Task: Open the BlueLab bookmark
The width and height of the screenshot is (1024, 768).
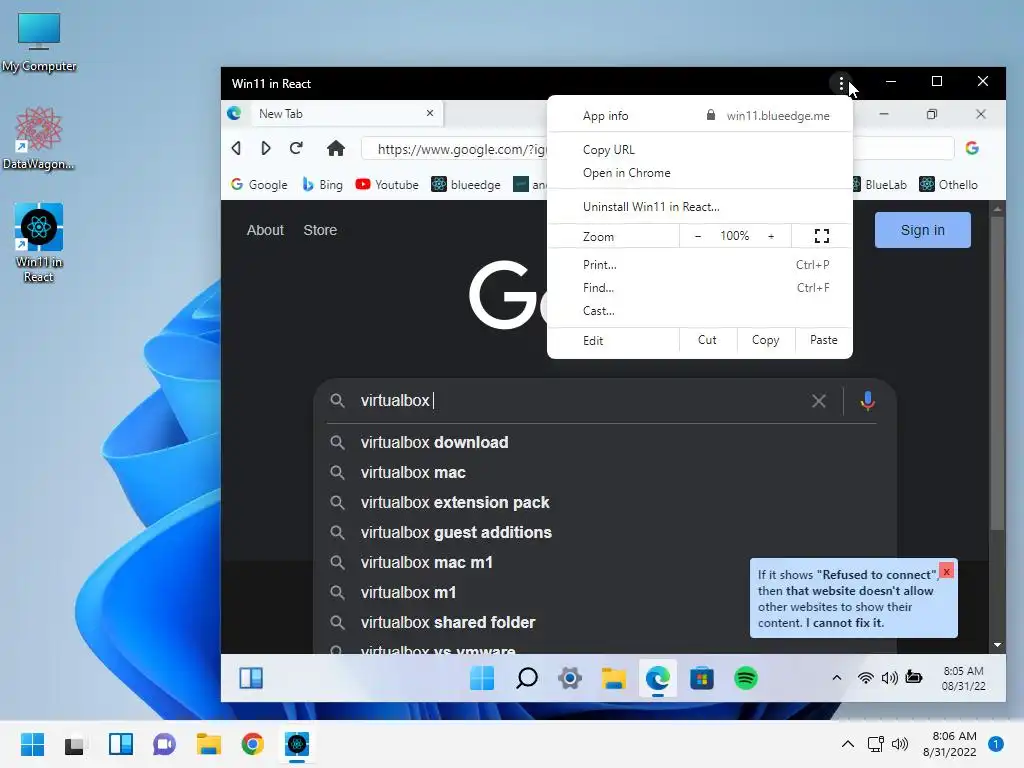Action: point(880,185)
